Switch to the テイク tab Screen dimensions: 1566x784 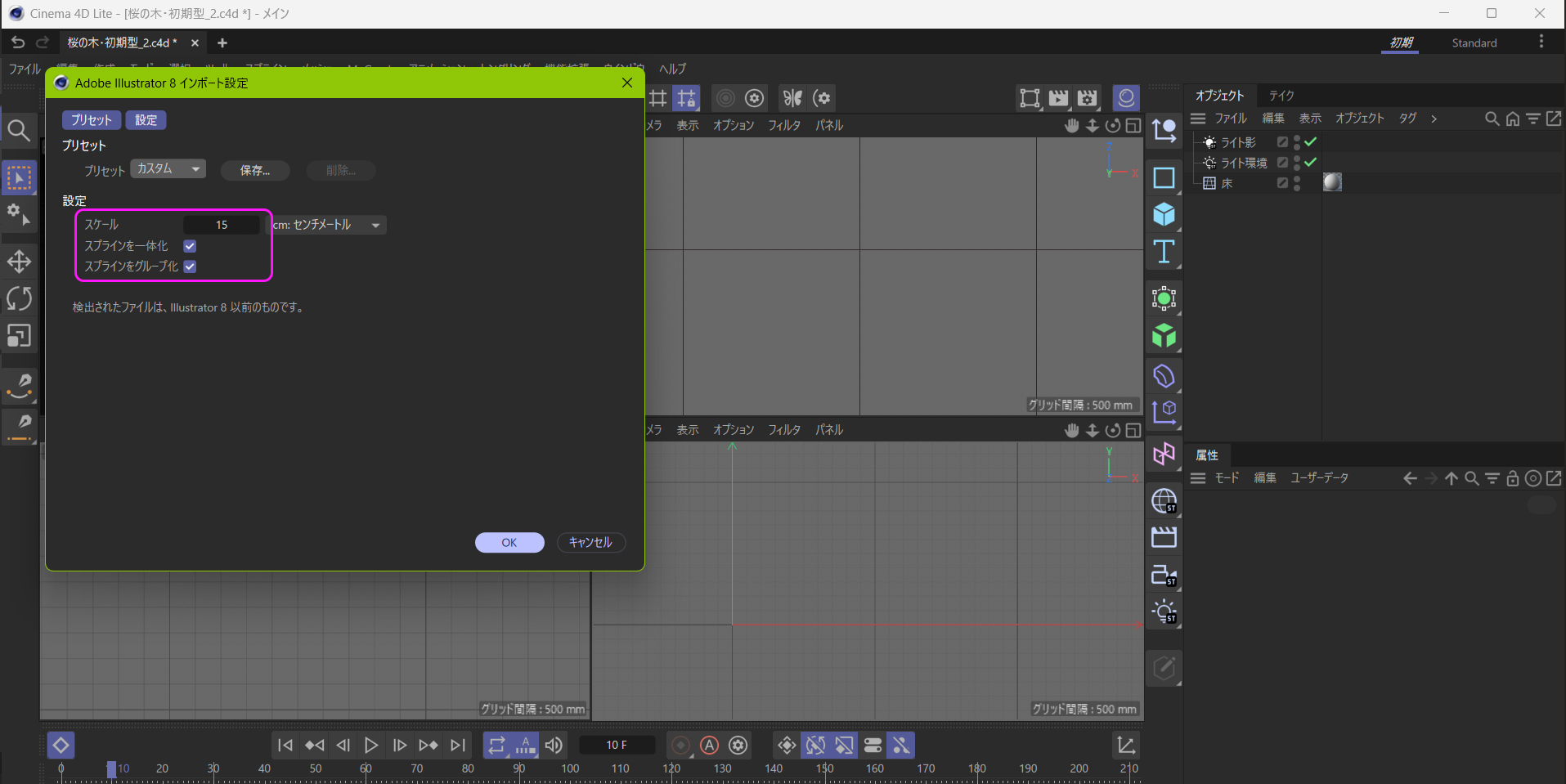click(1281, 96)
